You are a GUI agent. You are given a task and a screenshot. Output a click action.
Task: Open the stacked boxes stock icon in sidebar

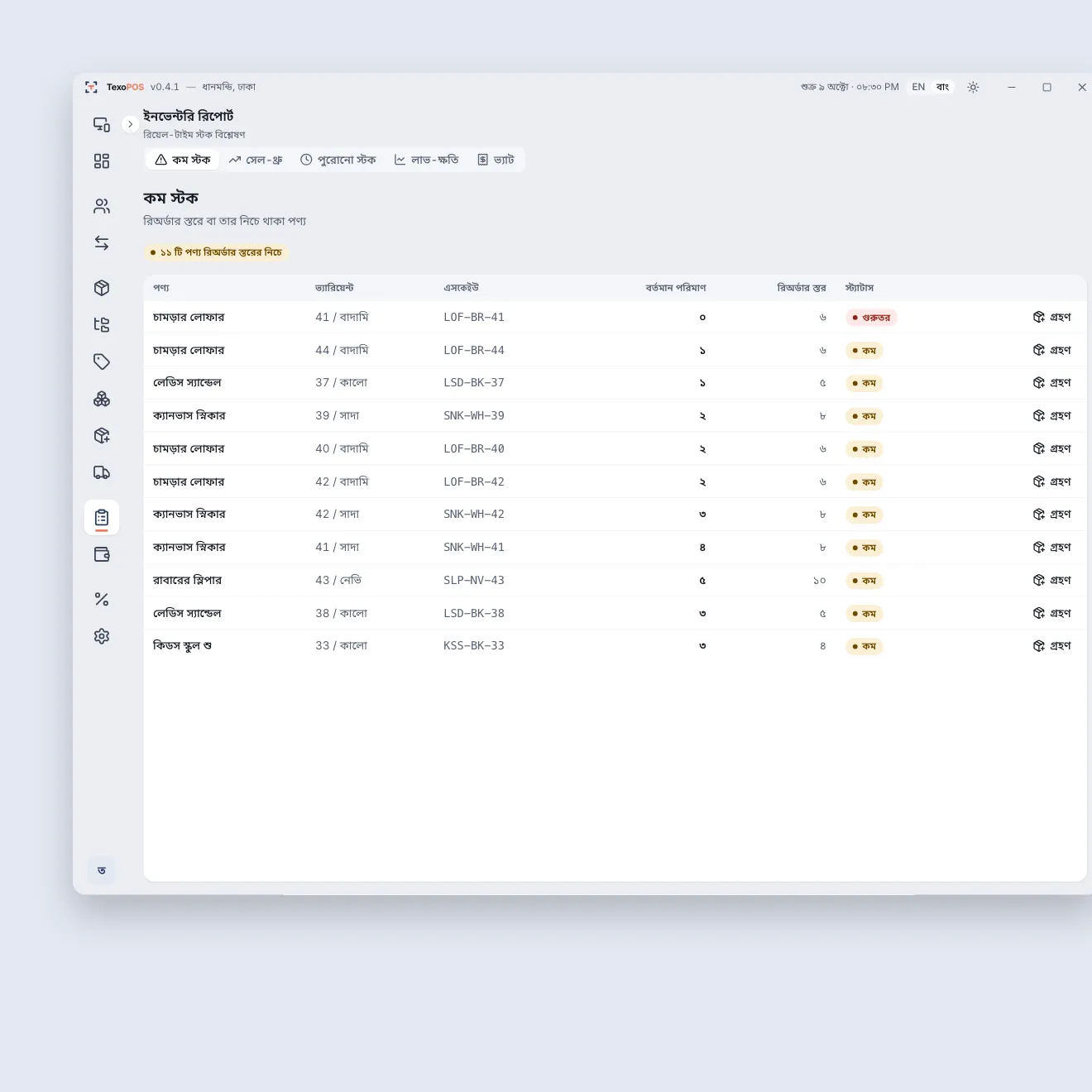click(x=102, y=399)
